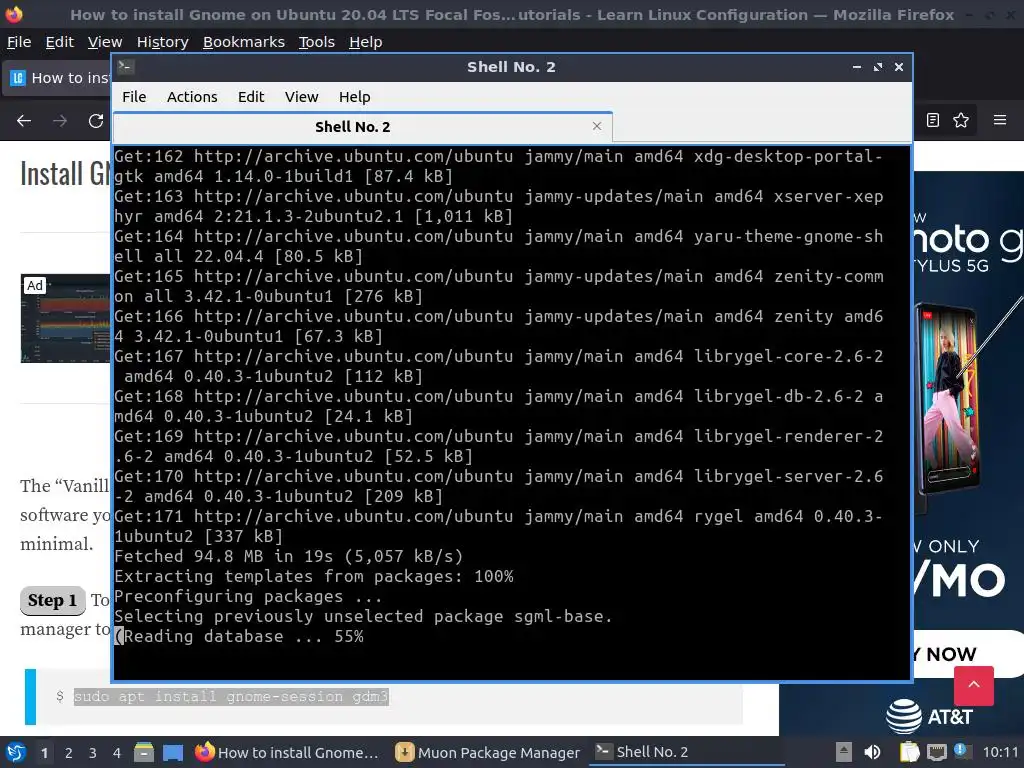Screen dimensions: 1024x768
Task: Go back in Firefox
Action: pyautogui.click(x=24, y=121)
